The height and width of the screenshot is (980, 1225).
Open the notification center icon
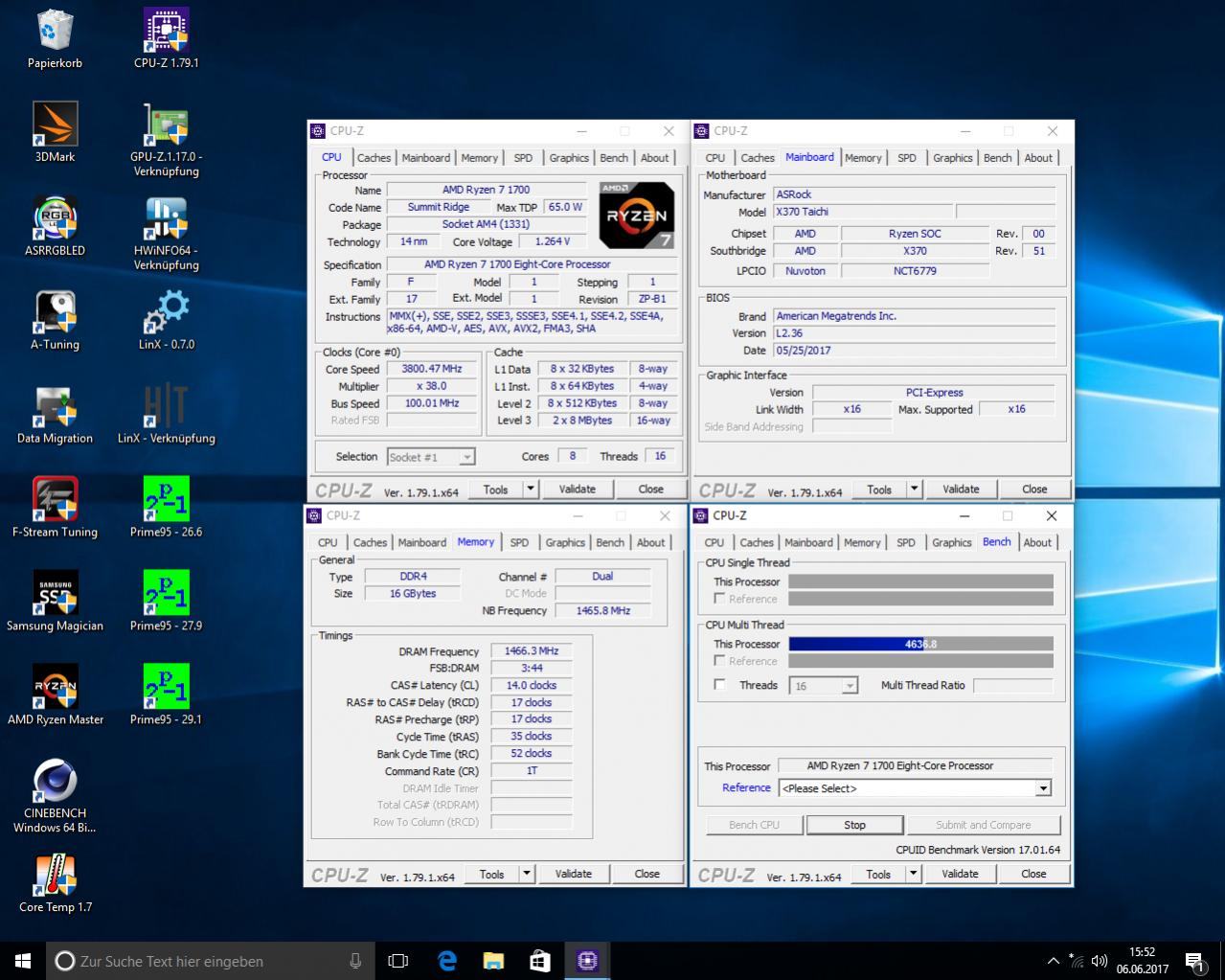[1194, 961]
